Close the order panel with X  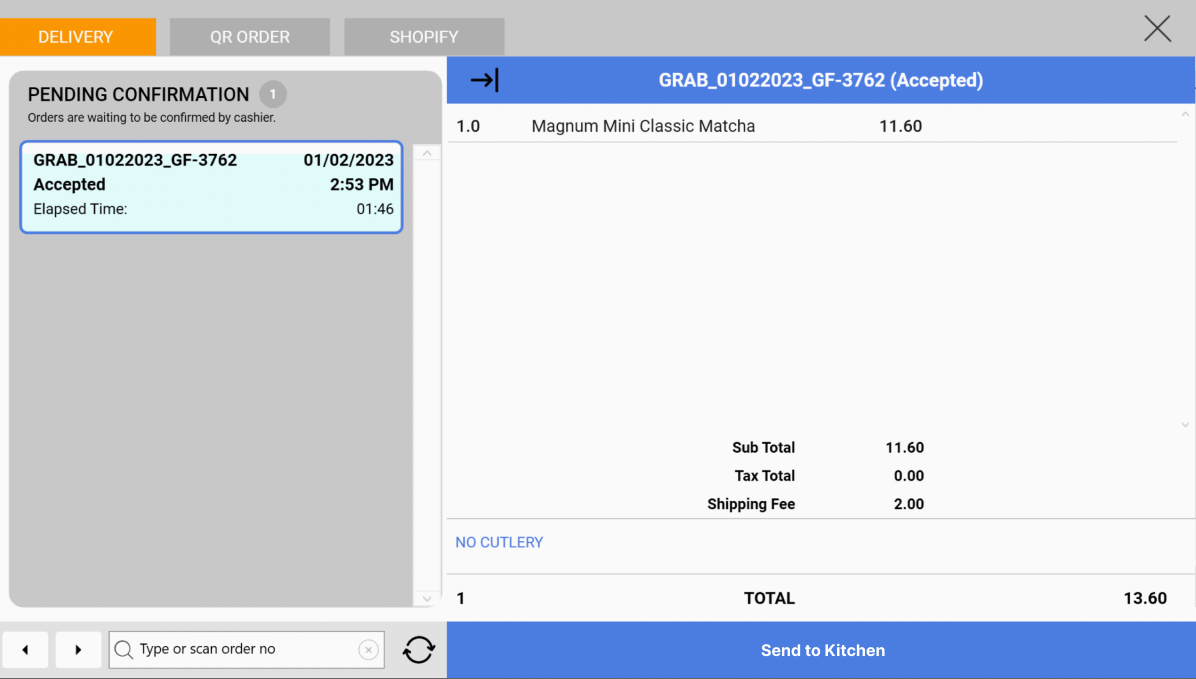click(1157, 29)
